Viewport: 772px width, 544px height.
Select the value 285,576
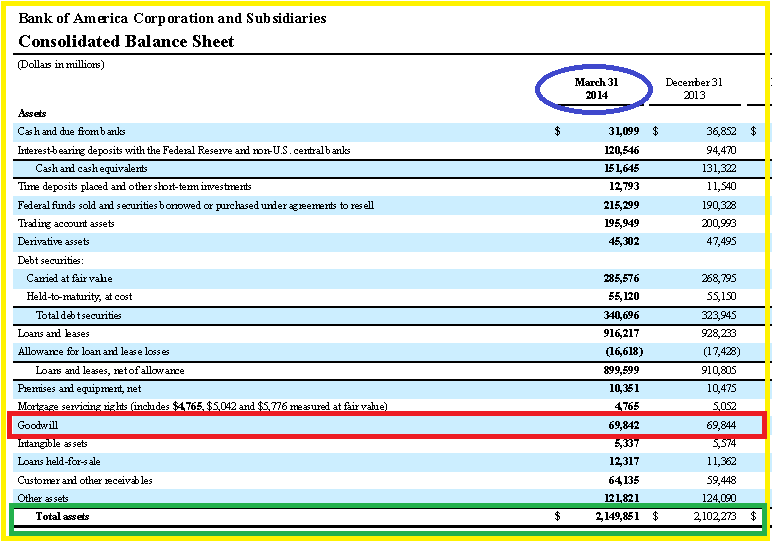621,279
